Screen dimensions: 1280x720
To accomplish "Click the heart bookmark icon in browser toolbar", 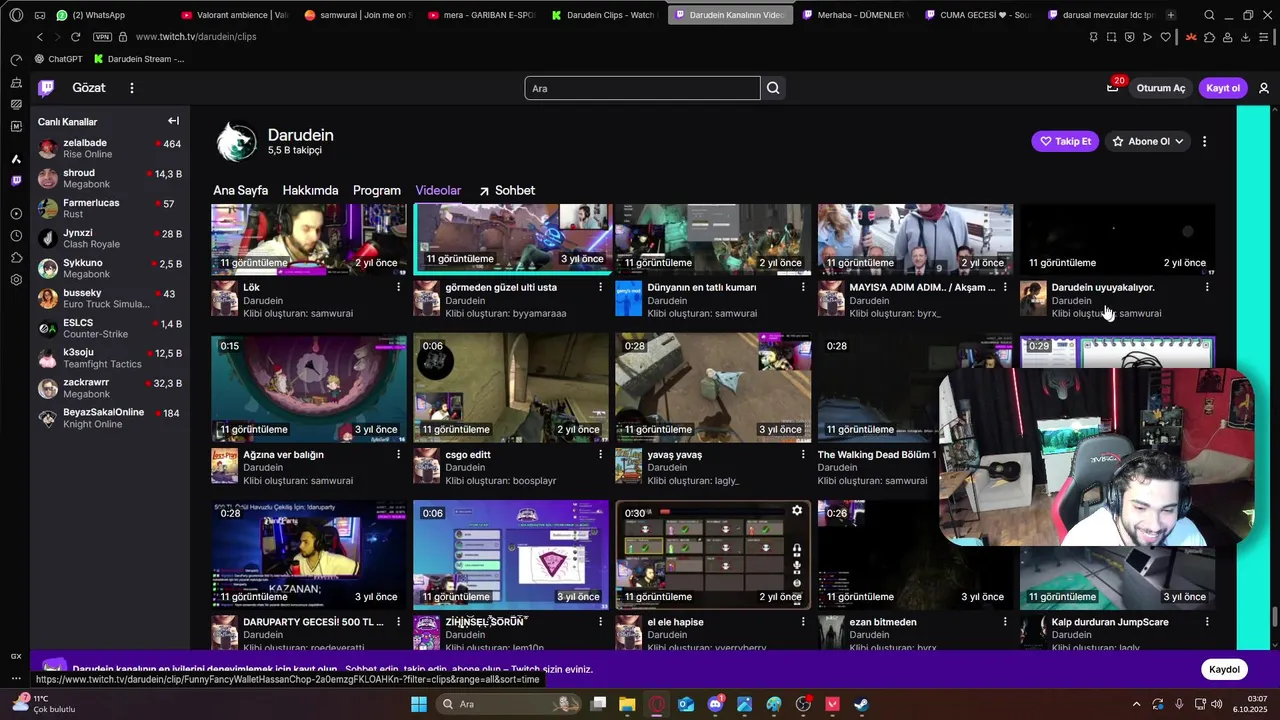I will (1166, 37).
